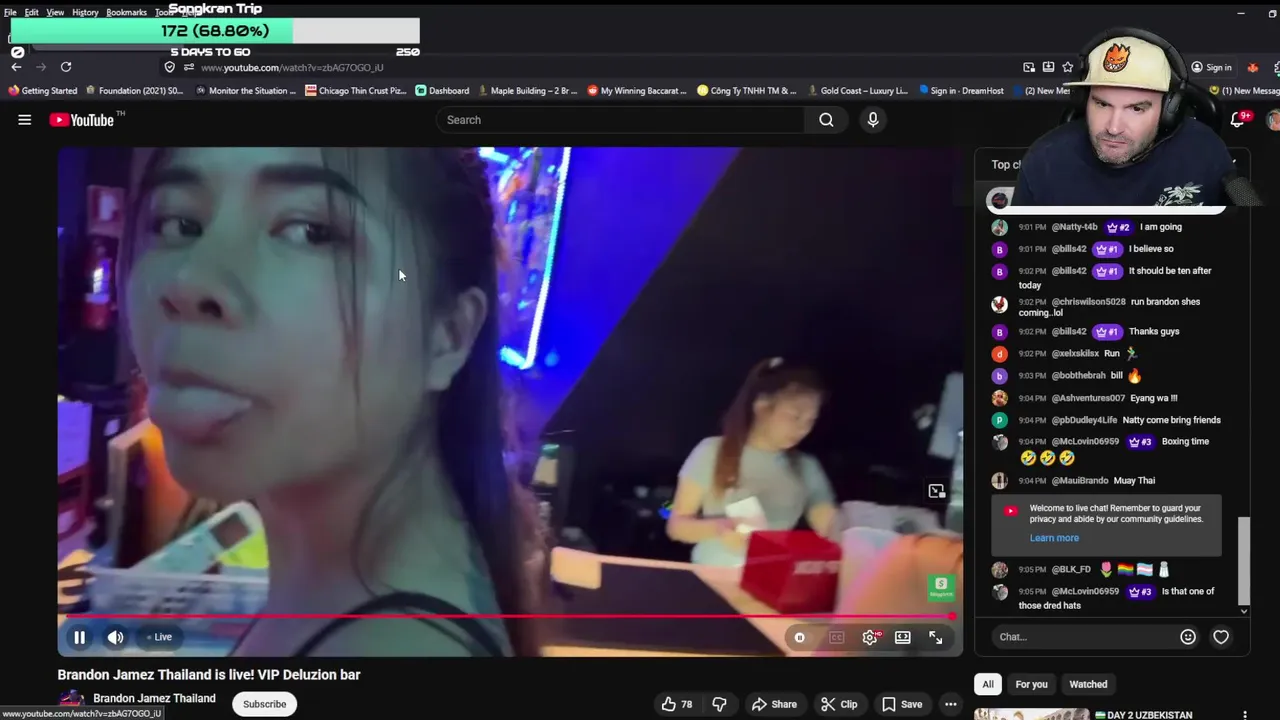Open video settings gear

(x=870, y=637)
